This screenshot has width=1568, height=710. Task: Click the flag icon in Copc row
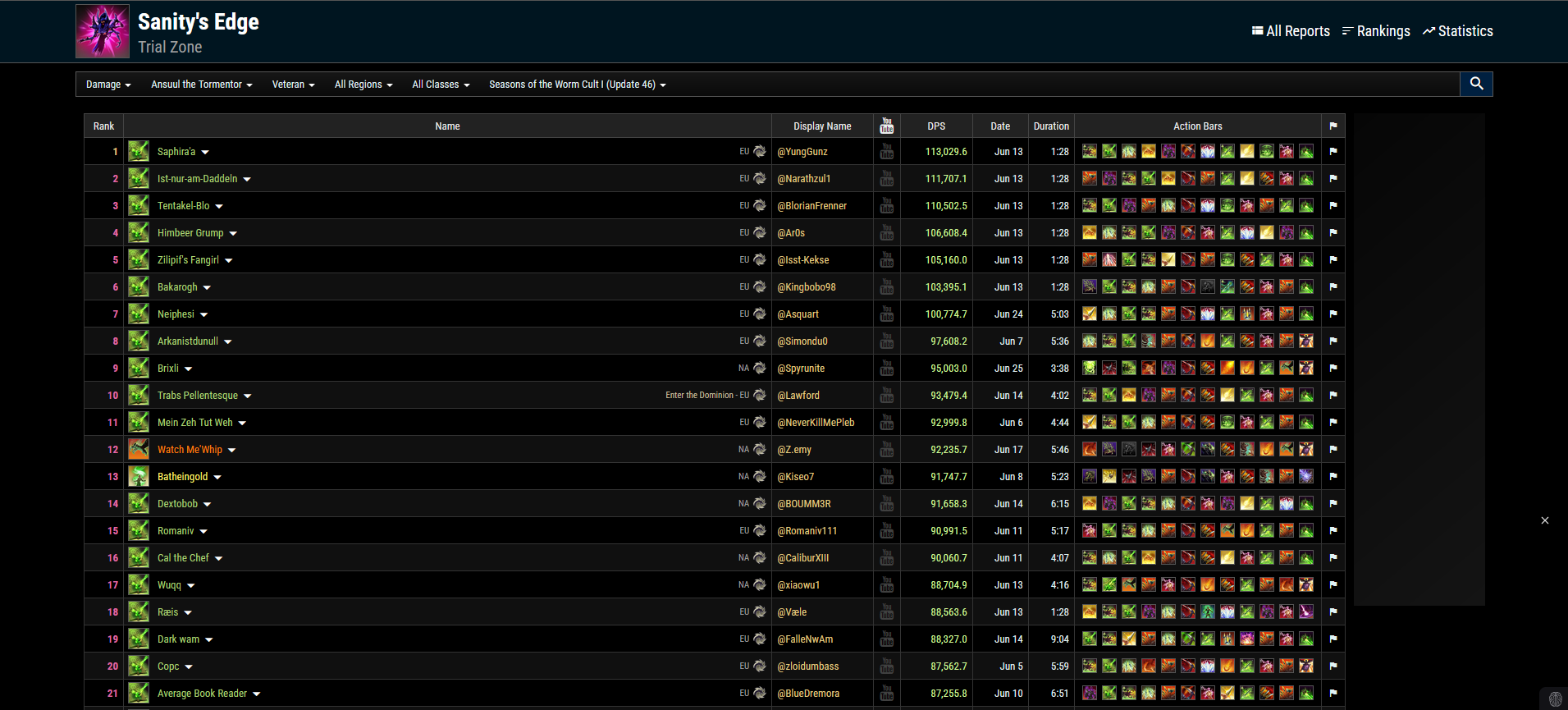[x=1333, y=666]
